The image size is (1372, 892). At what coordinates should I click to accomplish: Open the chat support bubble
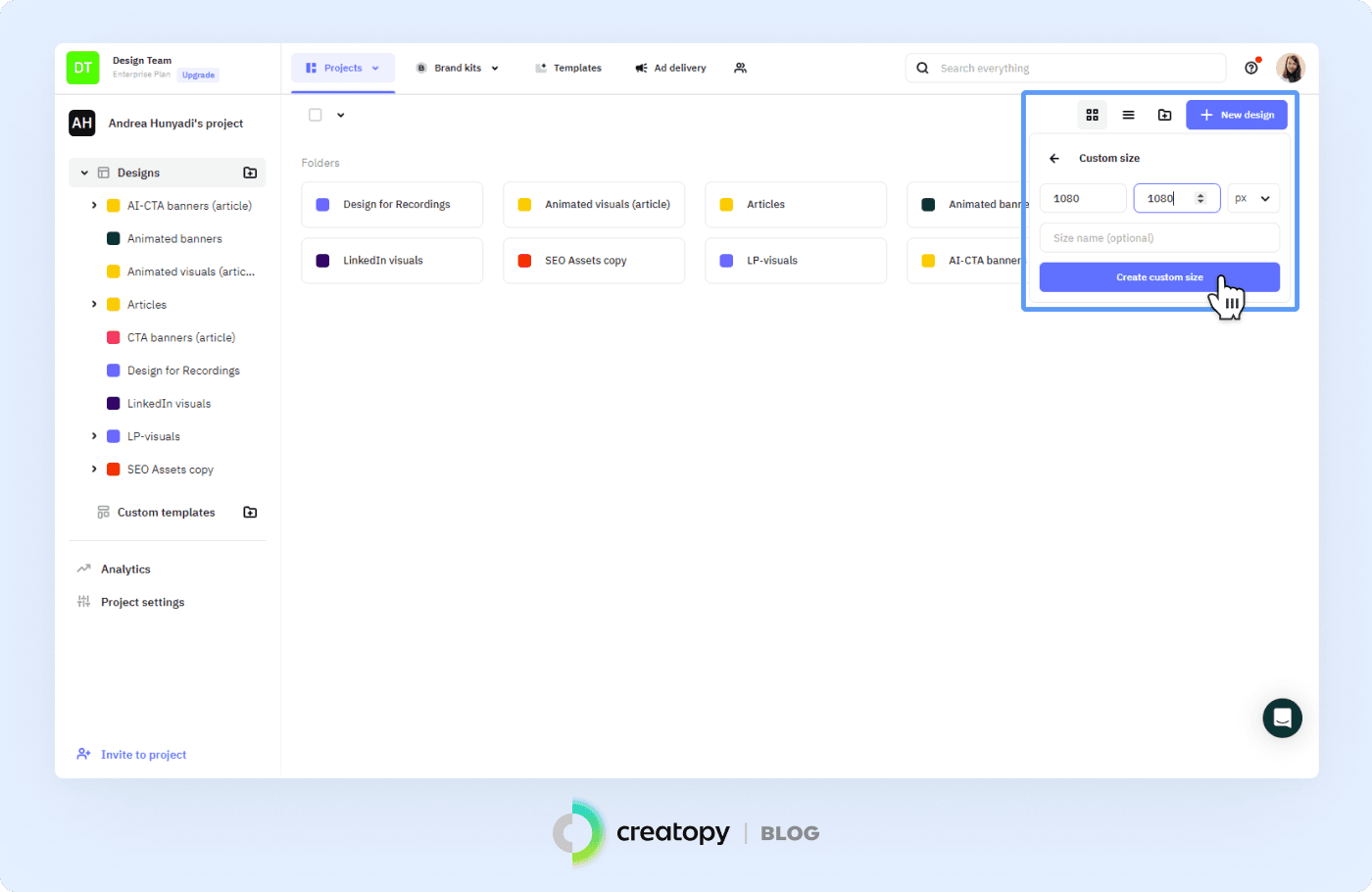1282,718
